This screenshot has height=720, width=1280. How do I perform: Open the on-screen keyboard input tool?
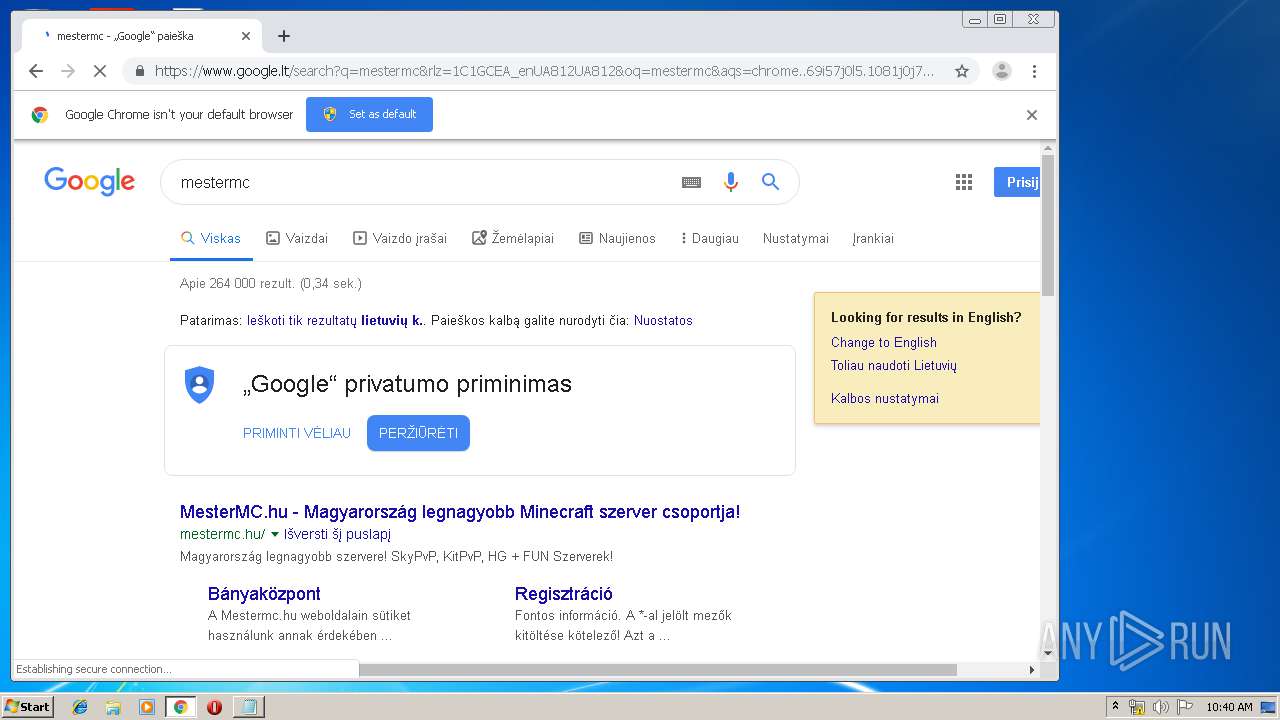(x=691, y=182)
